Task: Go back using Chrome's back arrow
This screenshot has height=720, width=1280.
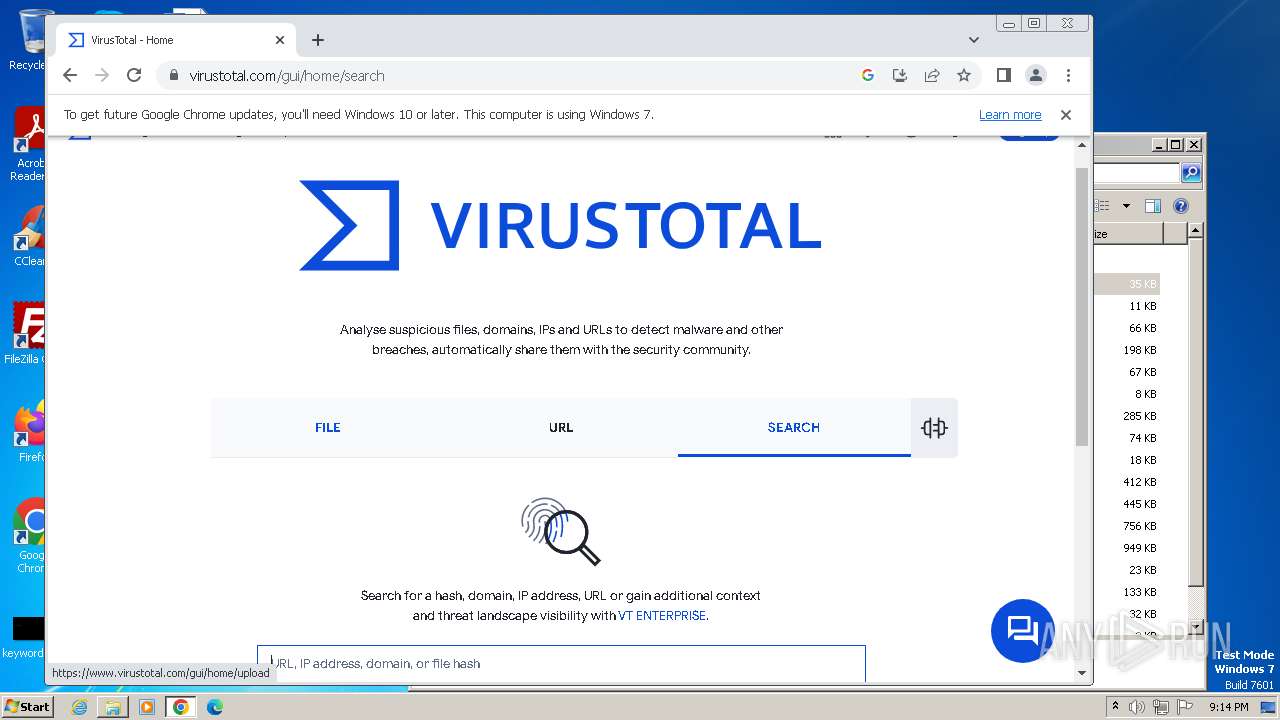Action: coord(69,75)
